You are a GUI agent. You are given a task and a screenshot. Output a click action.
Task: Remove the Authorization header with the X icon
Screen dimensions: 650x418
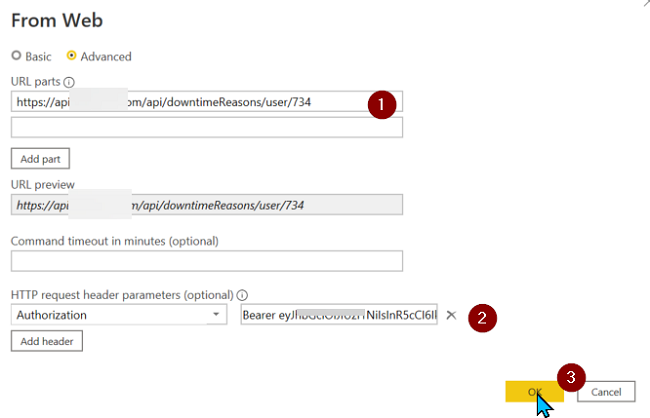(x=451, y=315)
